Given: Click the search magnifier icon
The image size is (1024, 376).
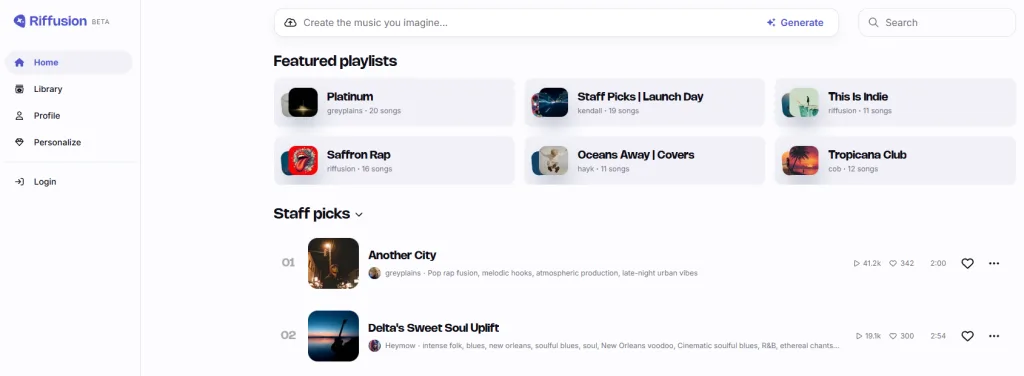Looking at the screenshot, I should [x=873, y=23].
